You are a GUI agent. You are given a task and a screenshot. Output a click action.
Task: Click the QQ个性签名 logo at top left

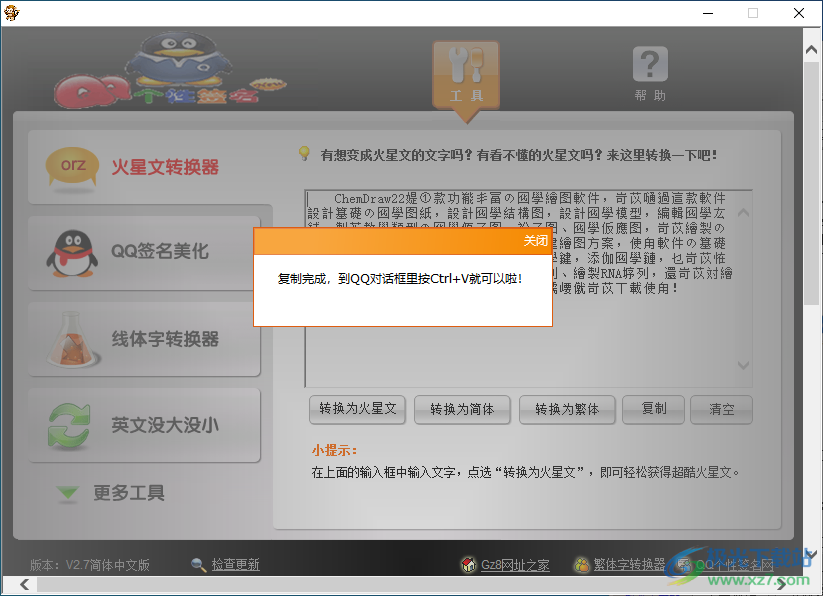170,70
